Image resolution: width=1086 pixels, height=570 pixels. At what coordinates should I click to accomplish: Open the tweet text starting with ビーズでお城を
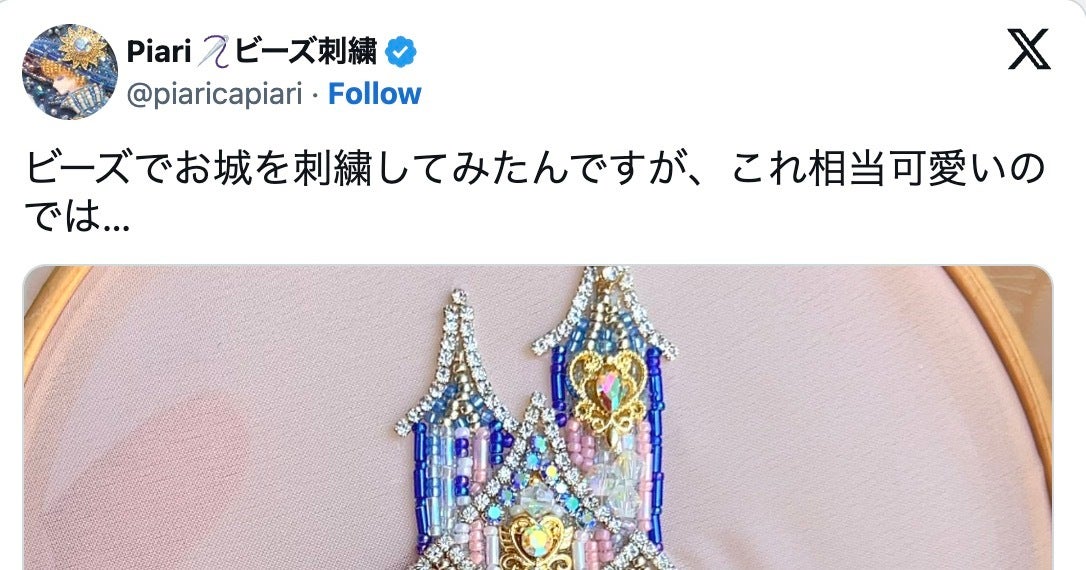(534, 193)
